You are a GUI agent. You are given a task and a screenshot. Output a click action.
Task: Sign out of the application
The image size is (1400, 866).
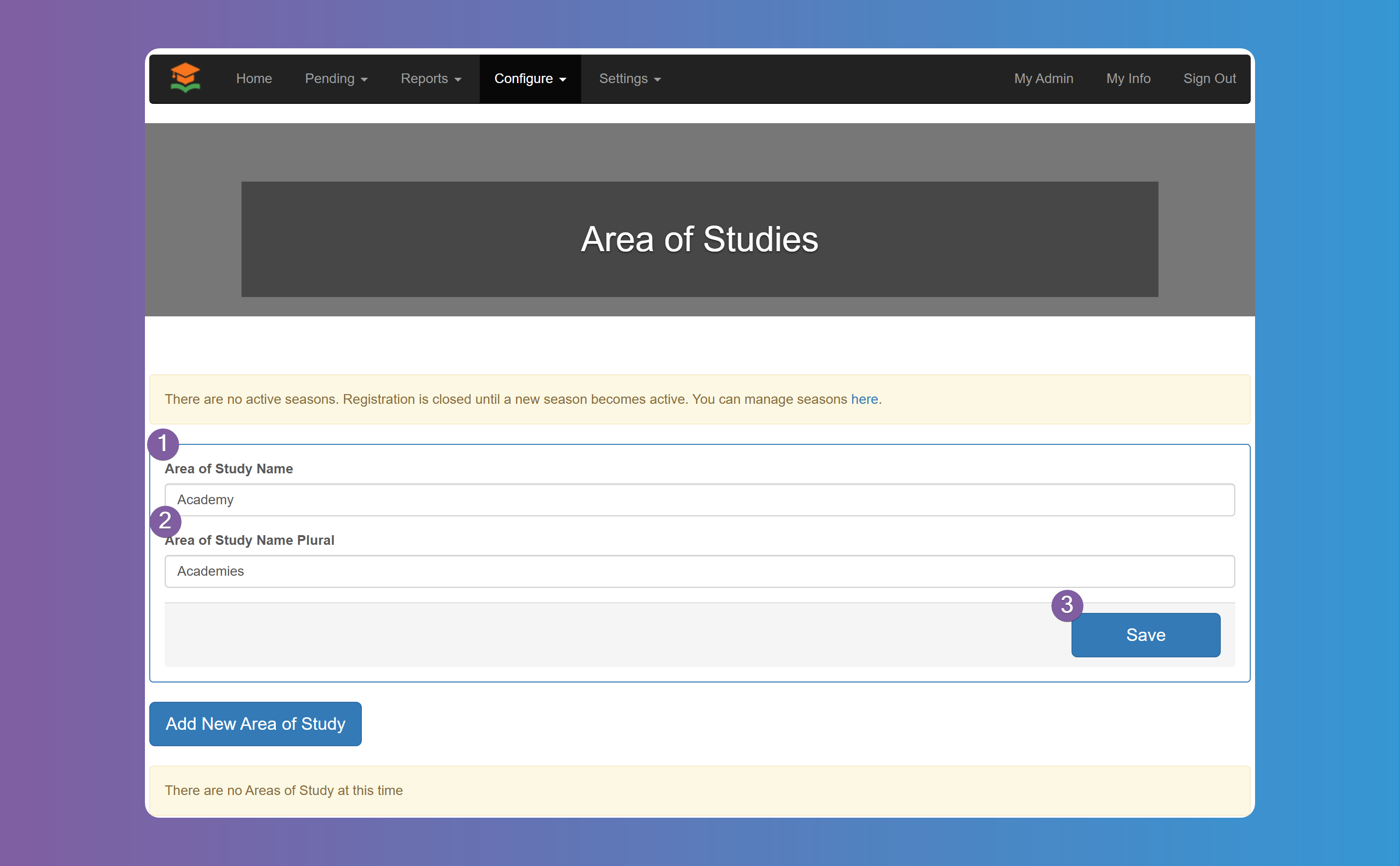1209,78
